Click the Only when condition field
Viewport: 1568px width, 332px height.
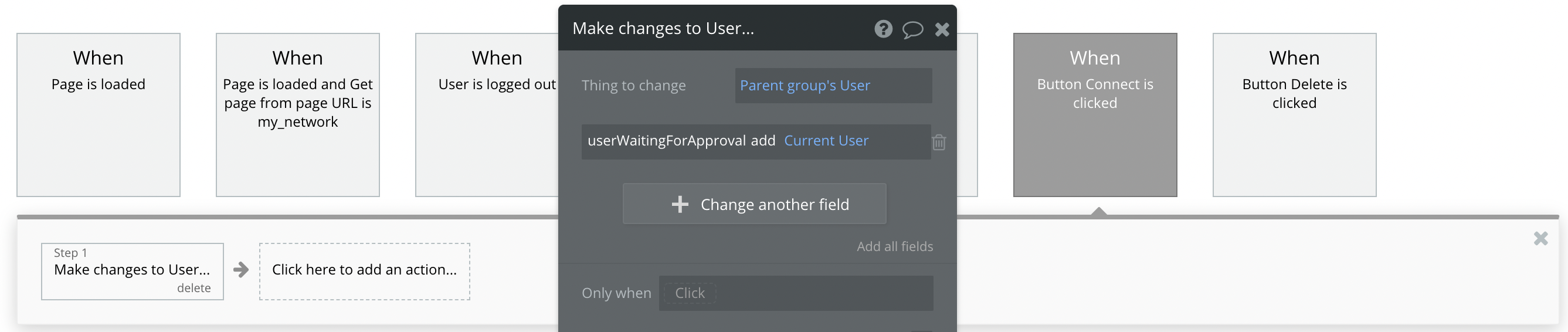tap(795, 293)
